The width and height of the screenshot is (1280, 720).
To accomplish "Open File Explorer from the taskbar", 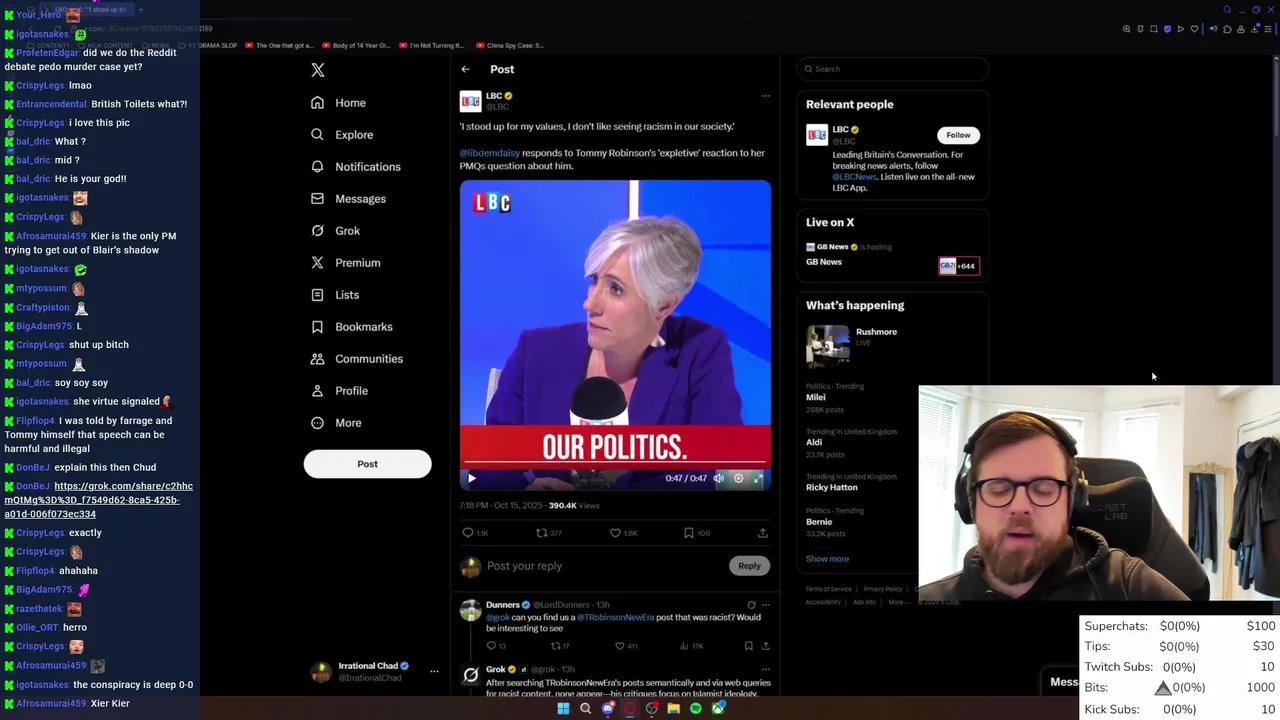I will pos(673,709).
